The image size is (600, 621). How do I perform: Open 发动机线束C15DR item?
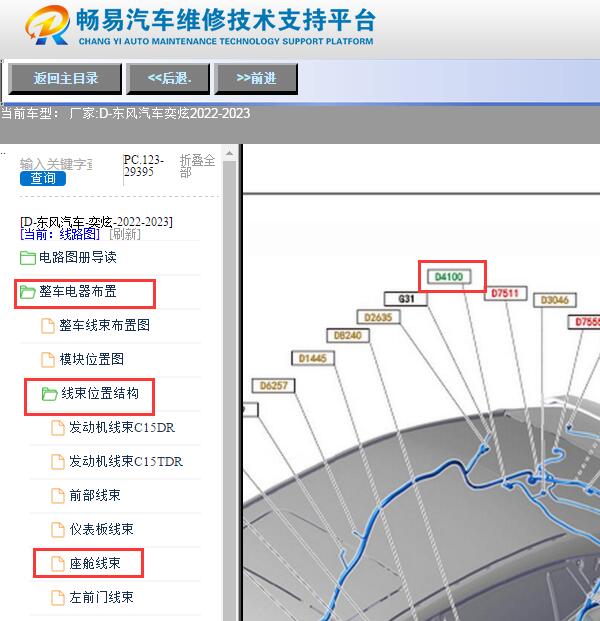pyautogui.click(x=122, y=427)
